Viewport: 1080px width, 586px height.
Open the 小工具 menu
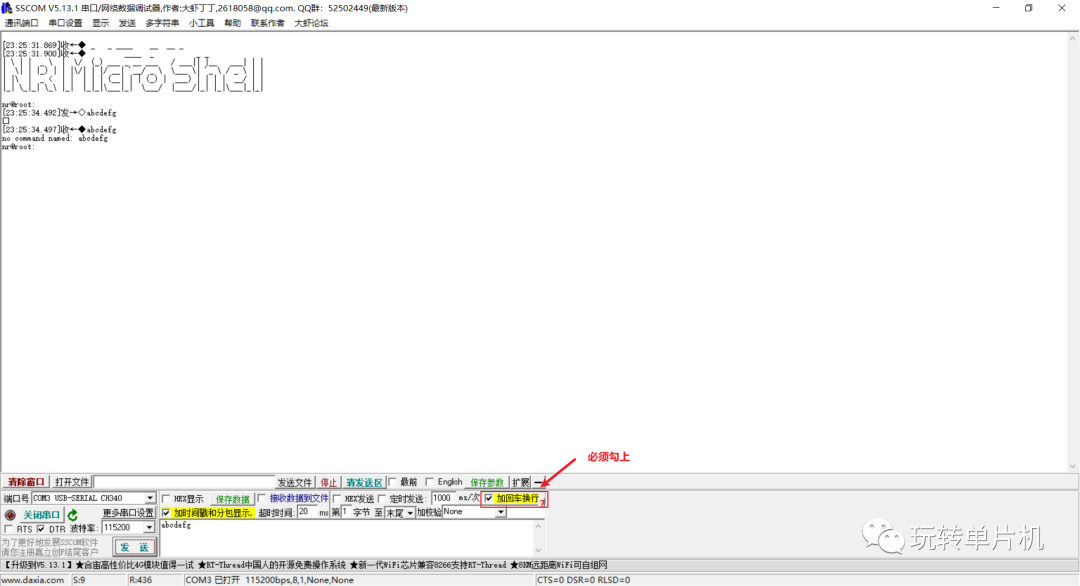pyautogui.click(x=203, y=22)
